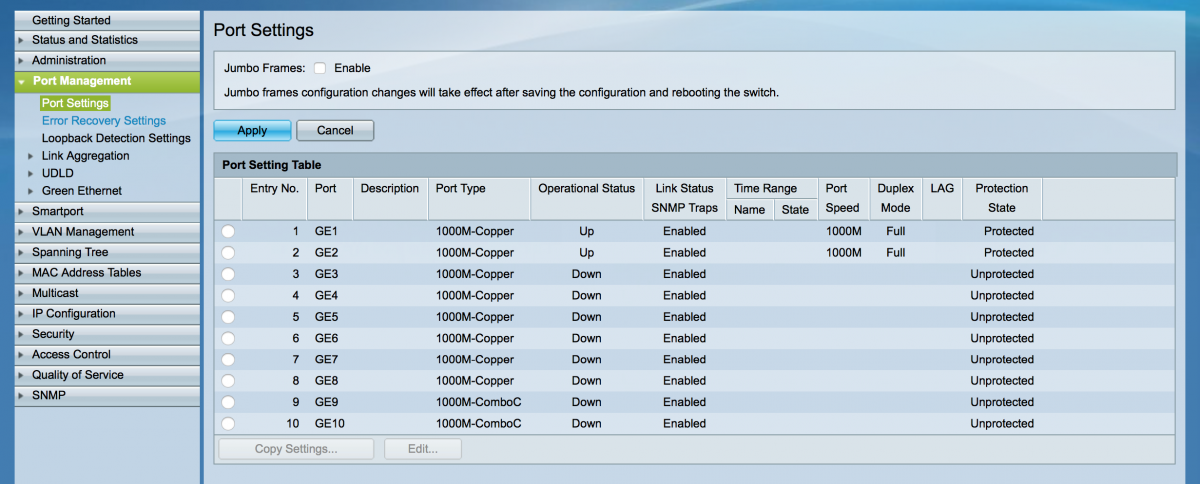Select Port Settings in sidebar

tap(75, 103)
